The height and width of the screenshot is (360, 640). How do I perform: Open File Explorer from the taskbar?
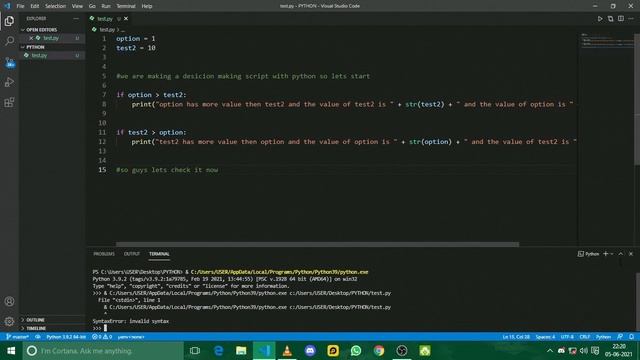coord(241,351)
